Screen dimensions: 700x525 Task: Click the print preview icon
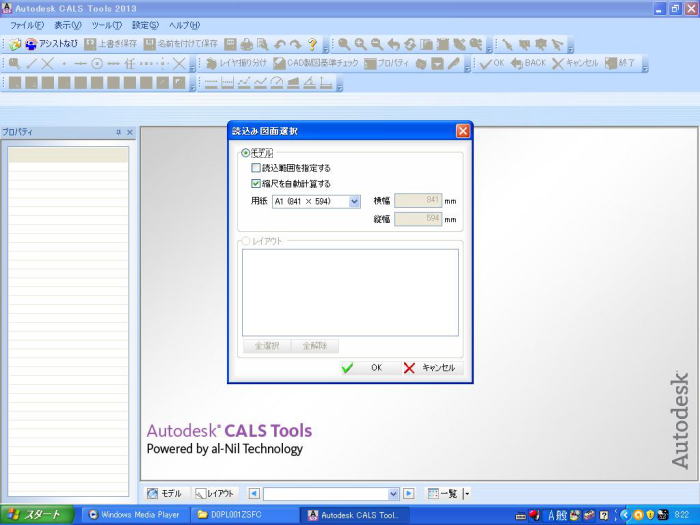point(262,44)
